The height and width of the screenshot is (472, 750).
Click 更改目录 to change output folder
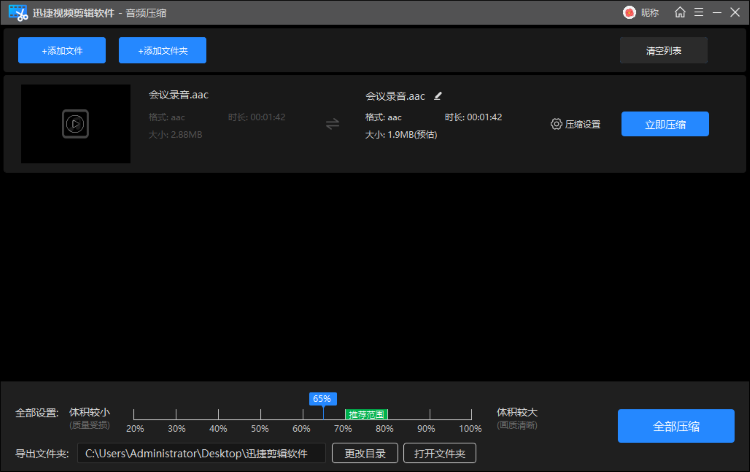coord(365,454)
